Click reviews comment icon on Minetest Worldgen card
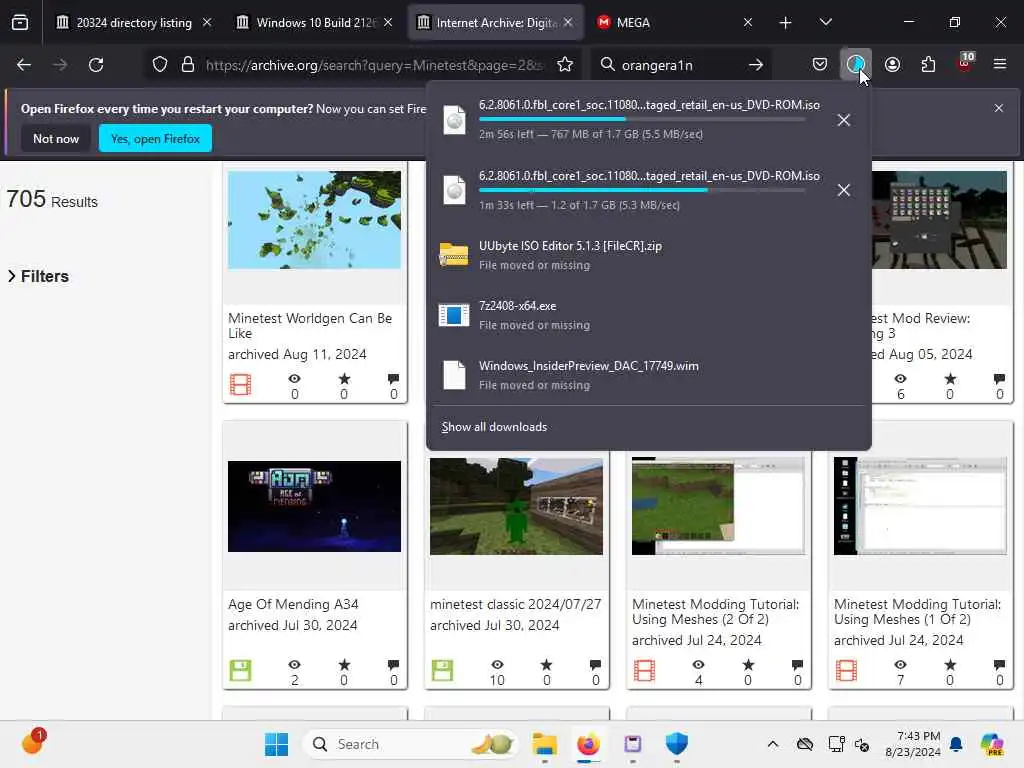Viewport: 1024px width, 768px height. click(393, 379)
